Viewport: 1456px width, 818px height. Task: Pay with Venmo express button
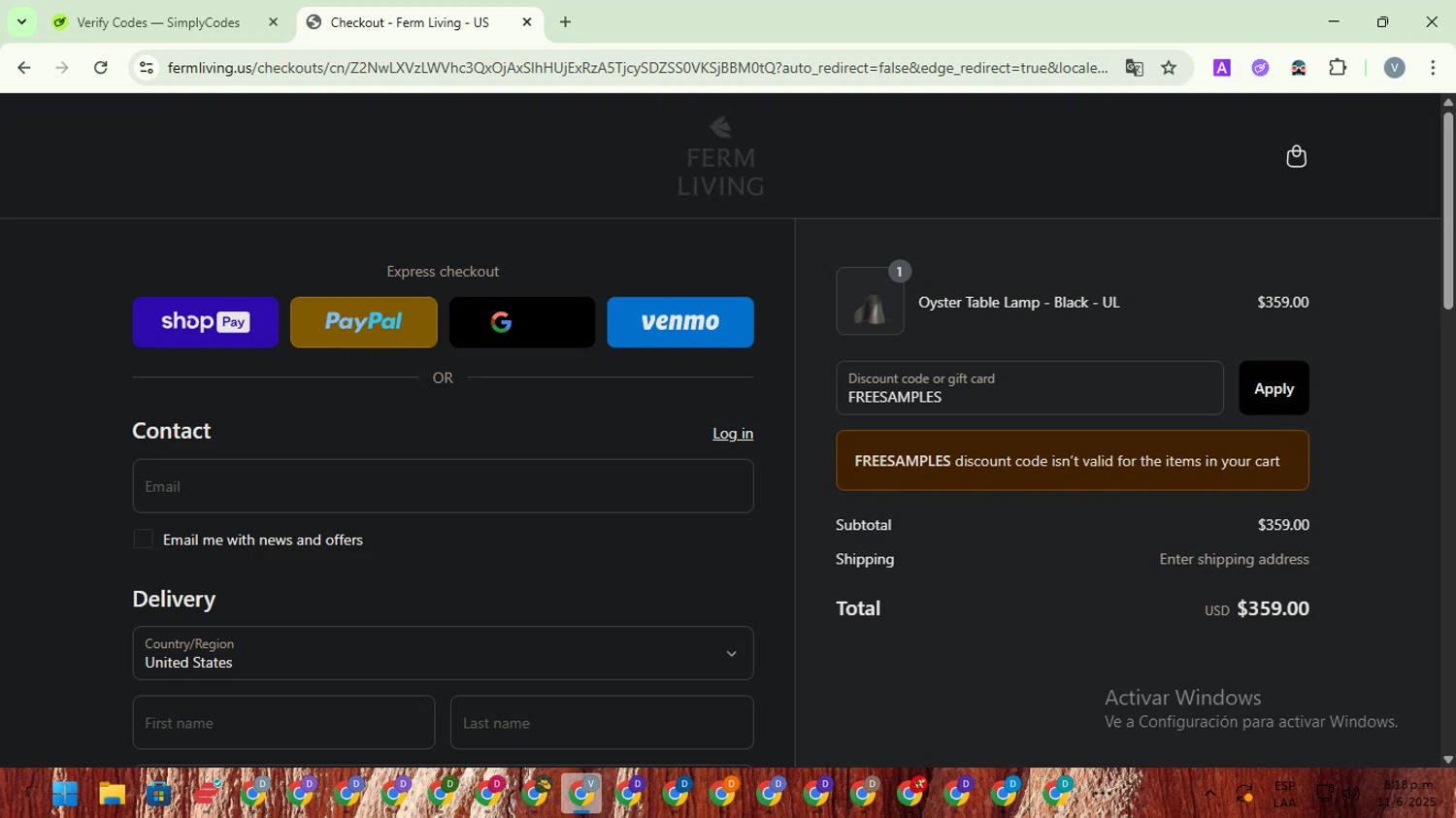[680, 322]
